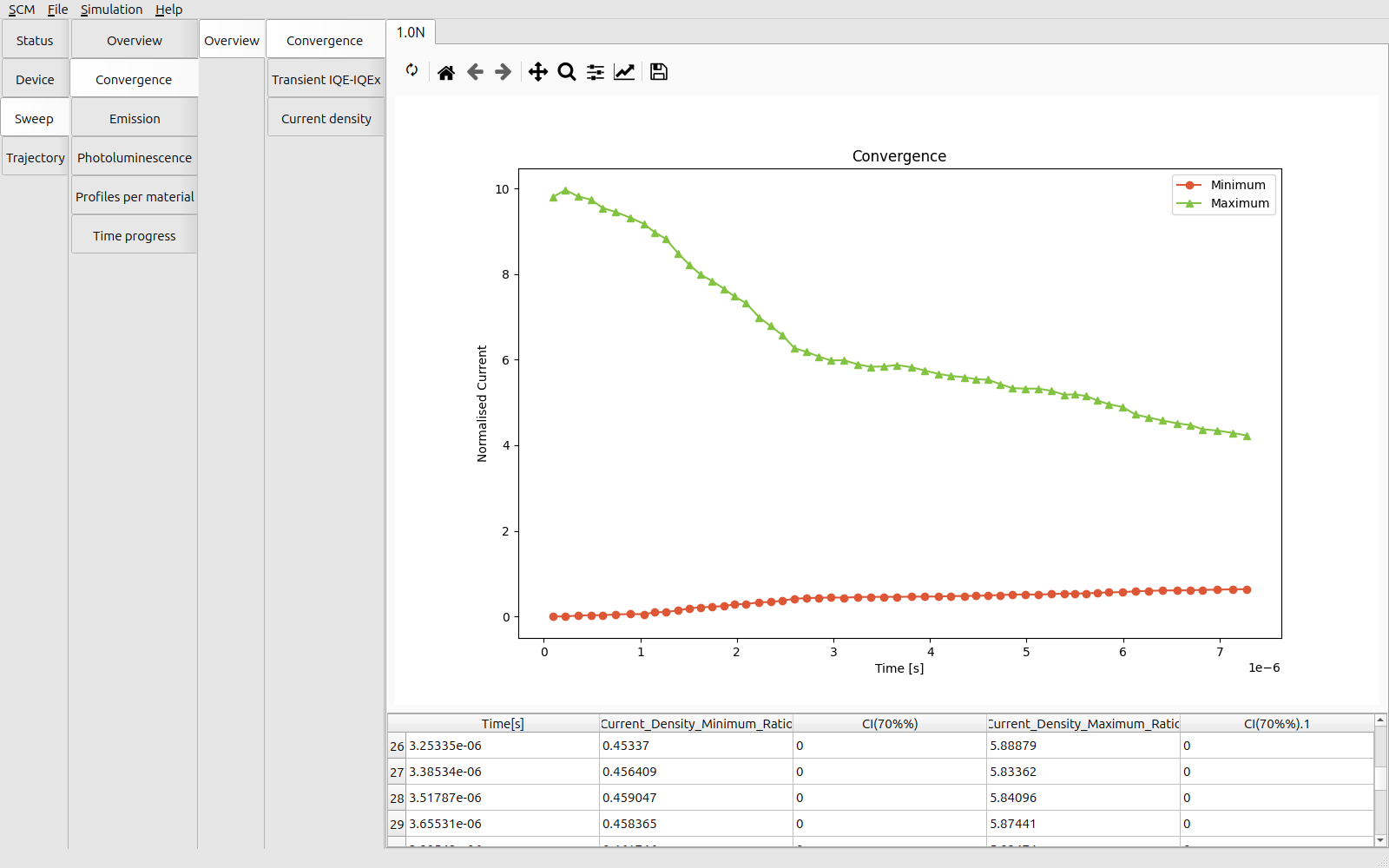Open configure subplots sliders icon
This screenshot has height=868, width=1389.
[596, 72]
